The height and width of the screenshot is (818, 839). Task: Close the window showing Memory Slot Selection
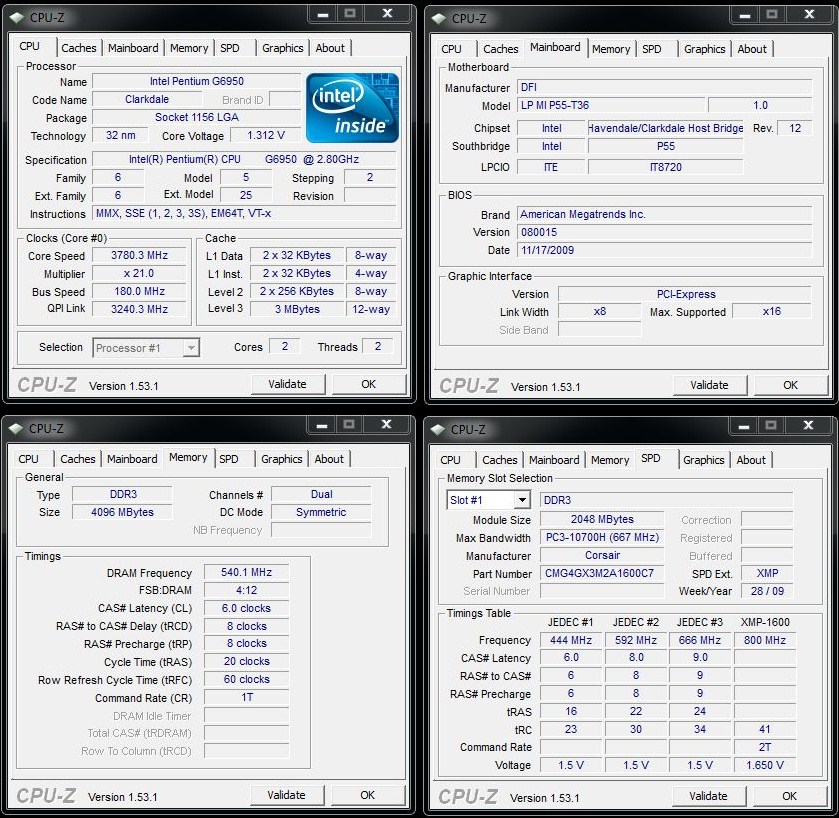point(809,425)
